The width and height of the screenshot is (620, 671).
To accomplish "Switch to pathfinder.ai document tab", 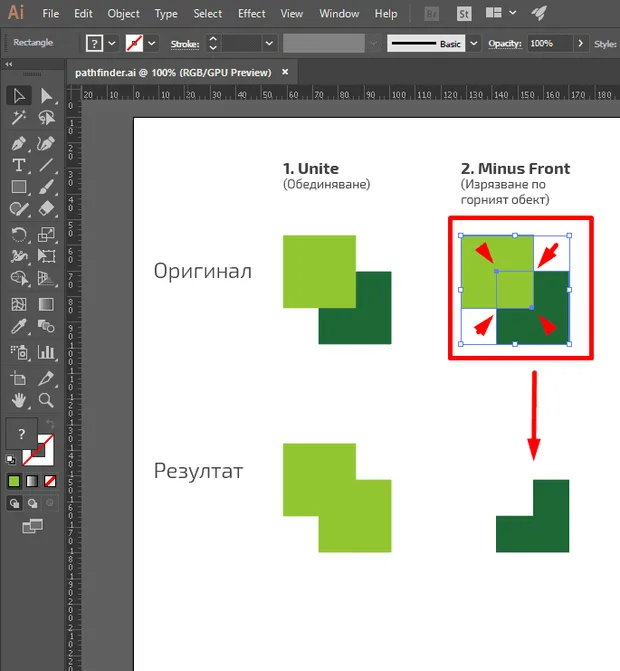I will [x=173, y=72].
